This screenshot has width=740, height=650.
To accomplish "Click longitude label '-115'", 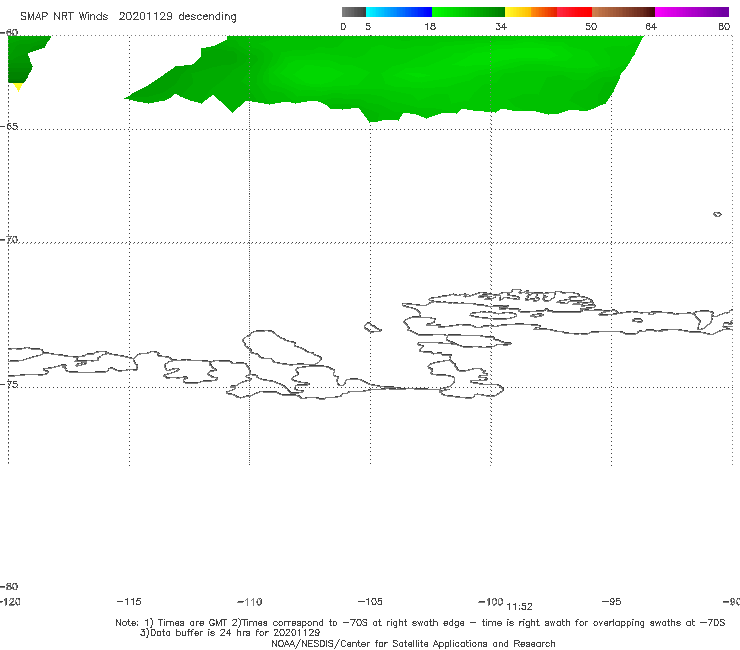I will (x=128, y=601).
